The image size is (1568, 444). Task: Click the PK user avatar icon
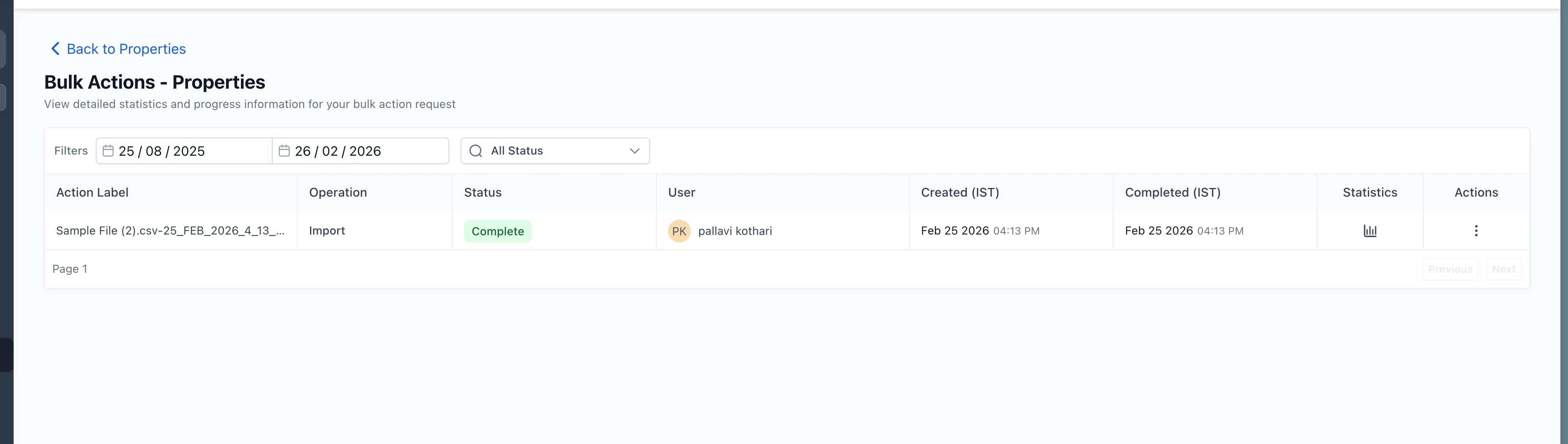679,231
